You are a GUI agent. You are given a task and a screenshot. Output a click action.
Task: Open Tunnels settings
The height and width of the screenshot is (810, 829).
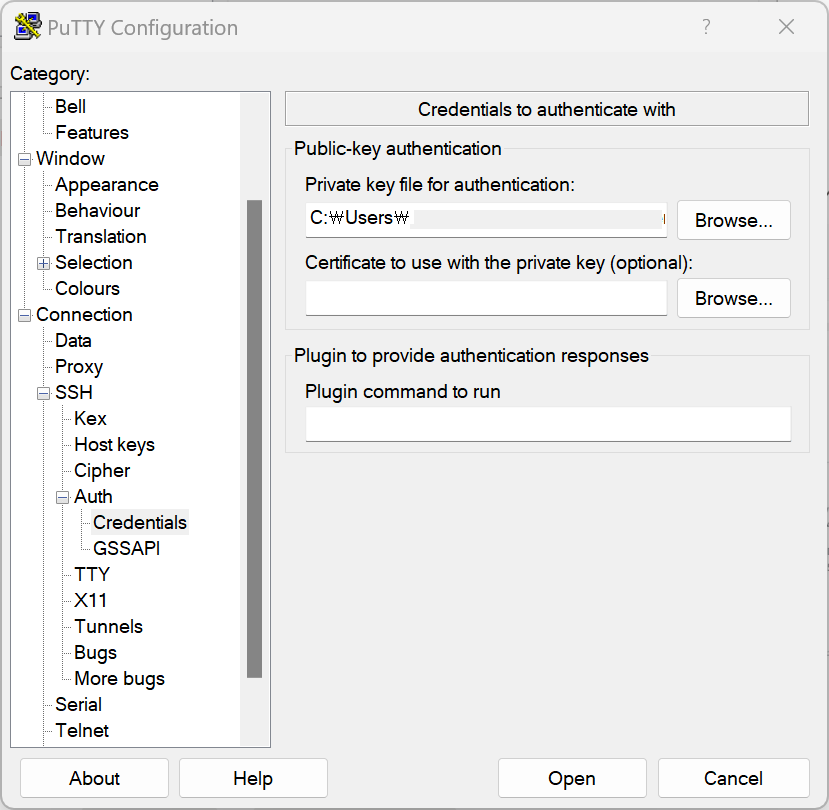(108, 626)
